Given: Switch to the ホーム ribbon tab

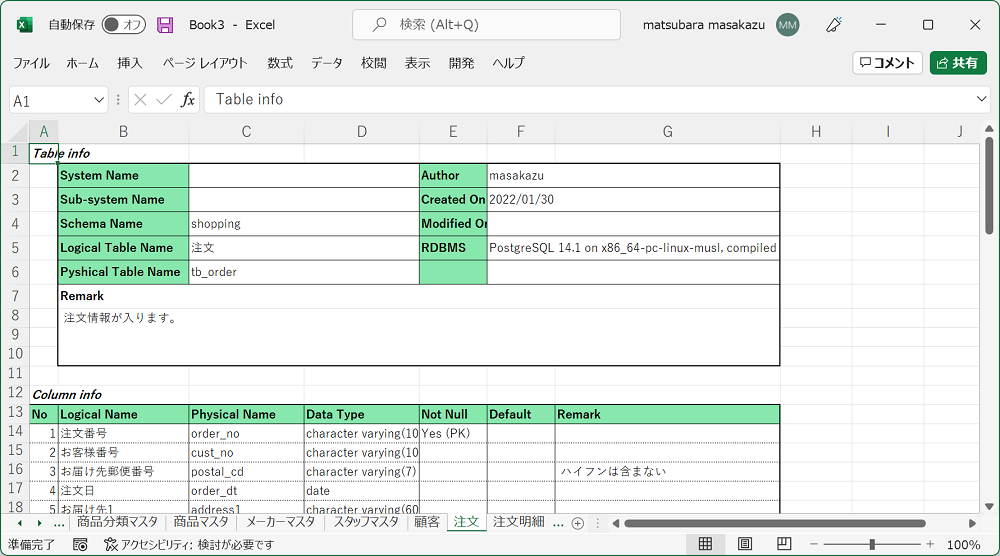Looking at the screenshot, I should [x=82, y=63].
